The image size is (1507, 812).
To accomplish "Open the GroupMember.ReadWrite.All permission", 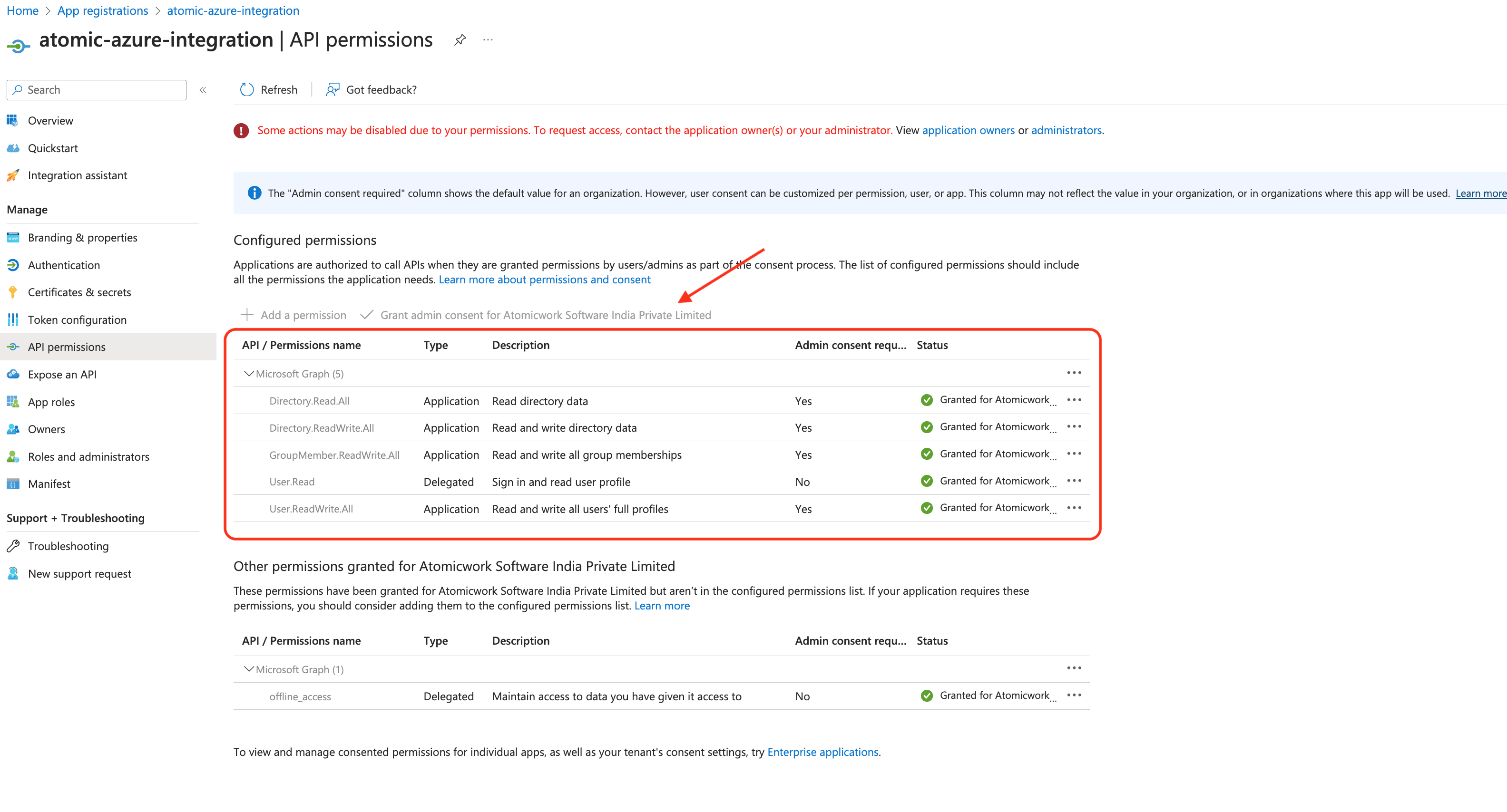I will coord(334,455).
